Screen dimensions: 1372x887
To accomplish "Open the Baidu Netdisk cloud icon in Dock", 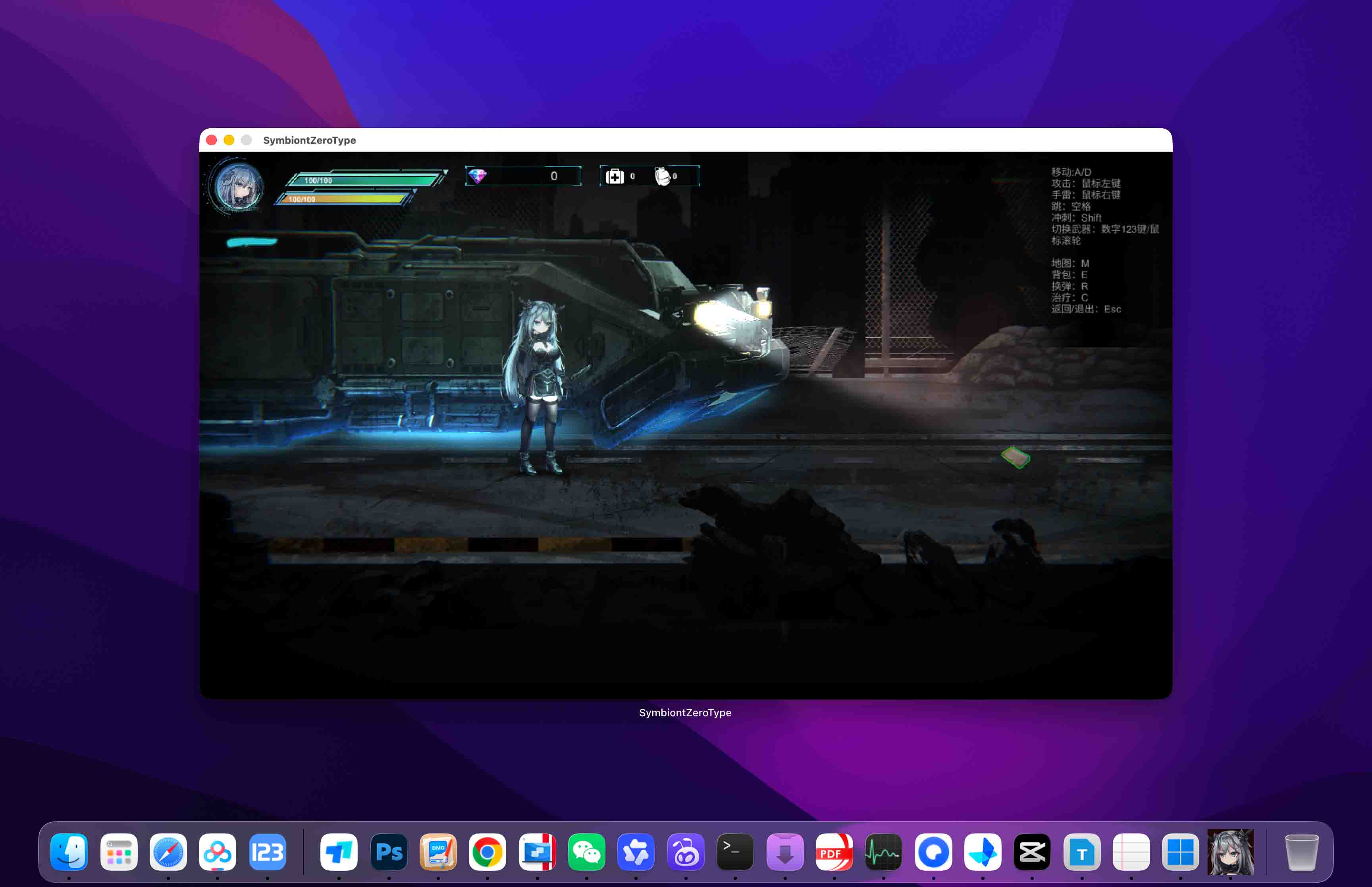I will pos(218,852).
